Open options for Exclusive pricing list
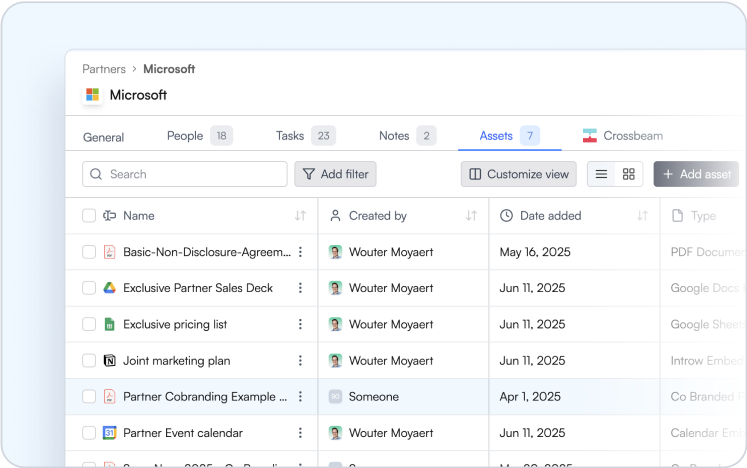 point(300,324)
